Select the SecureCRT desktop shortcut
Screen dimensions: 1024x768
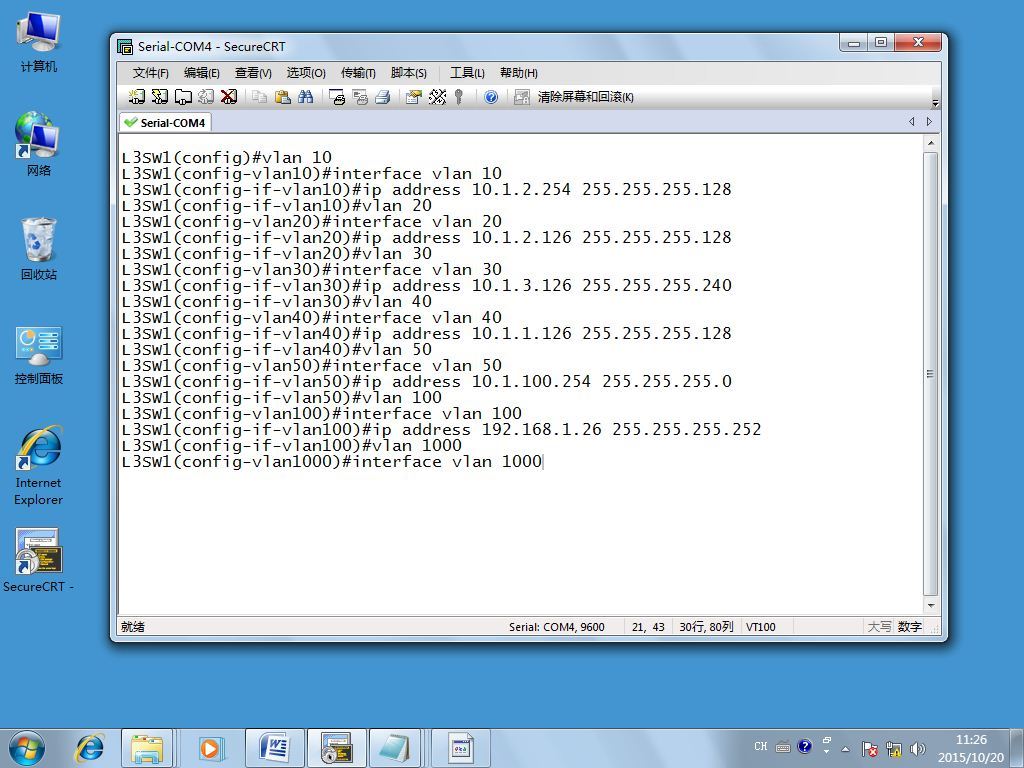39,560
